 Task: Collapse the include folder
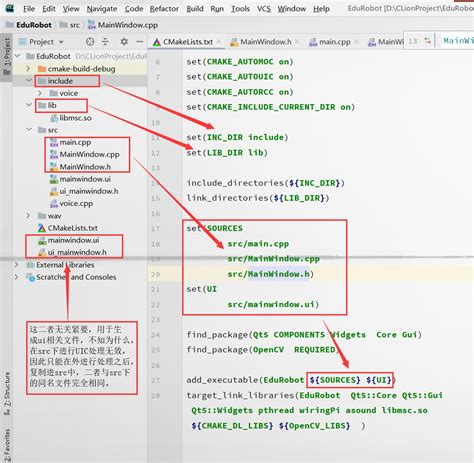[29, 80]
